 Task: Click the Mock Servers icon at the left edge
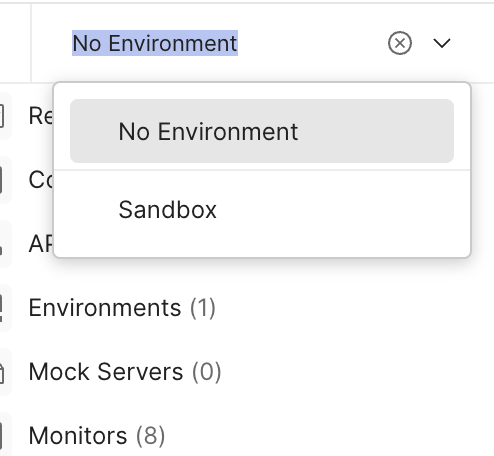pos(3,372)
